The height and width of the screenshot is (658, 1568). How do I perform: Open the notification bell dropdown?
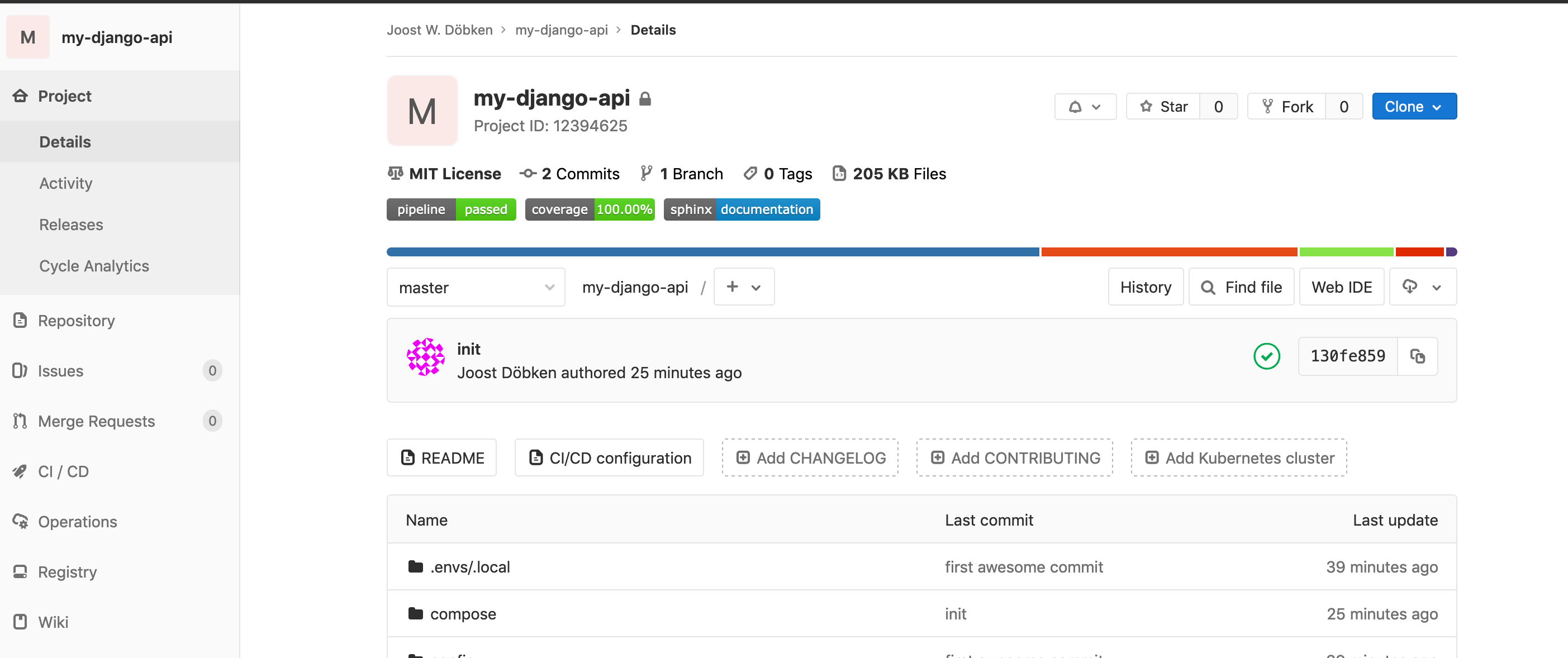(x=1085, y=107)
